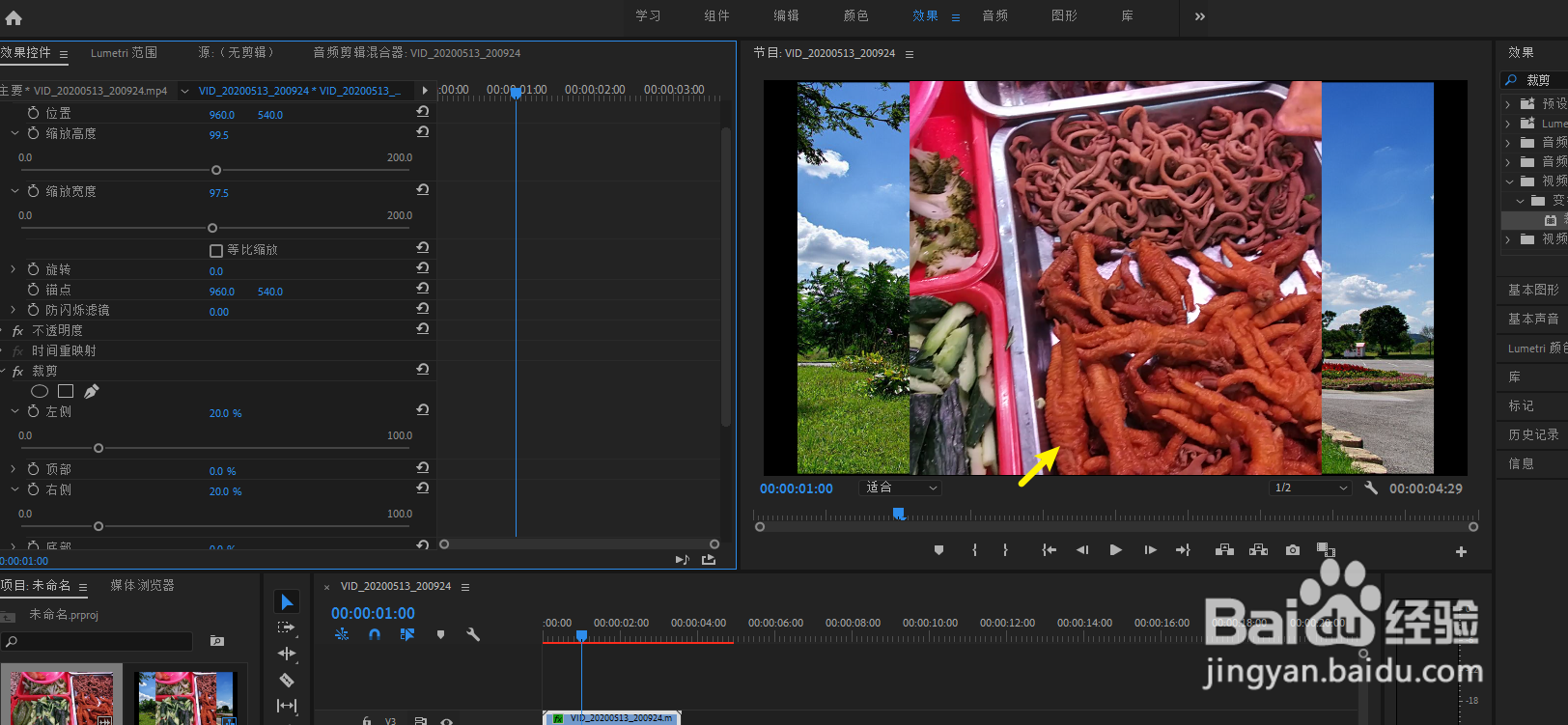The width and height of the screenshot is (1568, 725).
Task: Select the Track Select Forward tool
Action: (287, 627)
